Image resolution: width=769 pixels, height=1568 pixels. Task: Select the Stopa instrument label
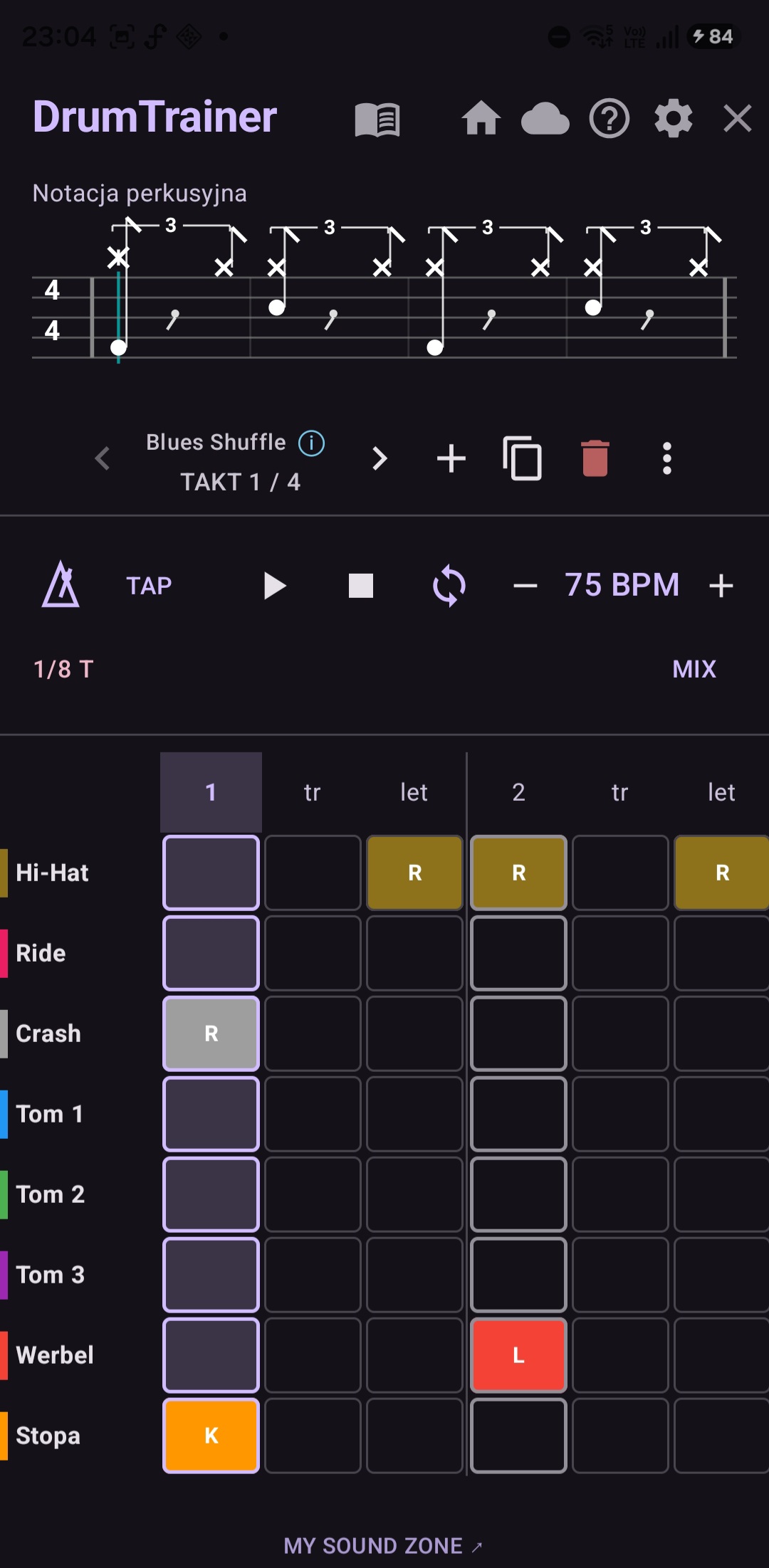point(48,1436)
